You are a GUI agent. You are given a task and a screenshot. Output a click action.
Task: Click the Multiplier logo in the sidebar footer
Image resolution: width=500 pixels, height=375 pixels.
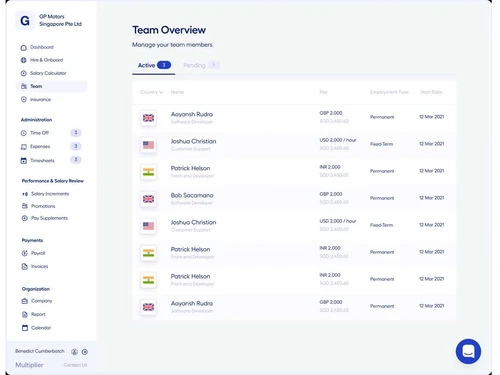point(29,365)
